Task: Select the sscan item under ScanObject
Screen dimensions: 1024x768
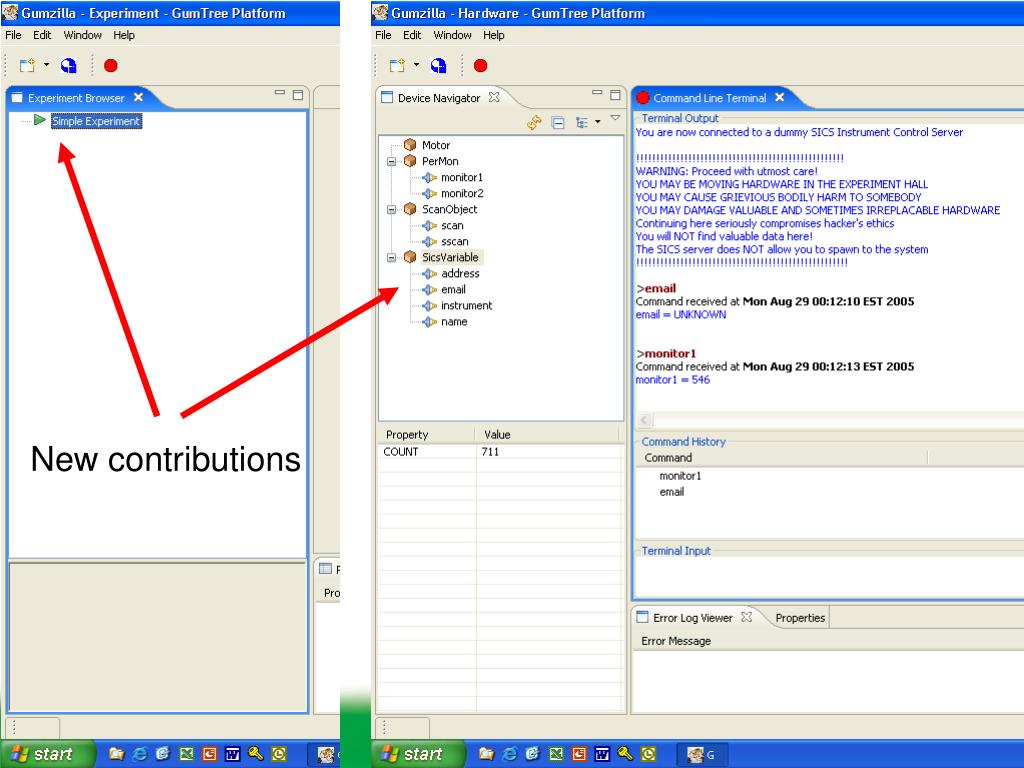Action: [x=455, y=242]
